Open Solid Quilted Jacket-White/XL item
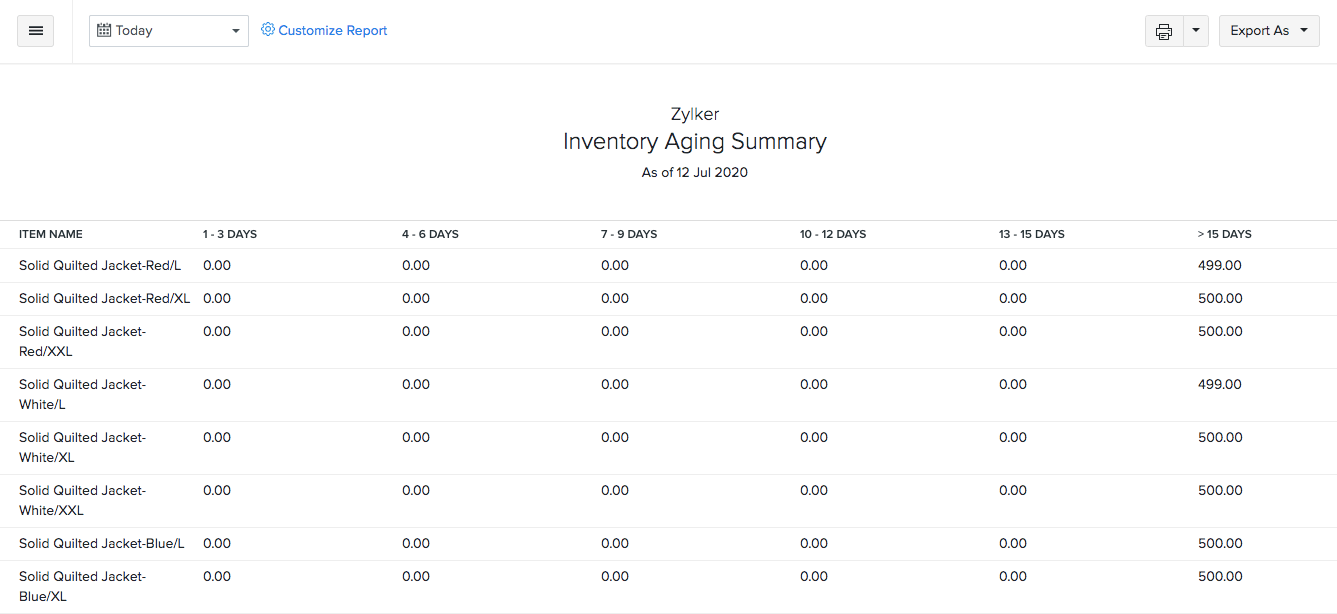The image size is (1337, 614). click(82, 447)
